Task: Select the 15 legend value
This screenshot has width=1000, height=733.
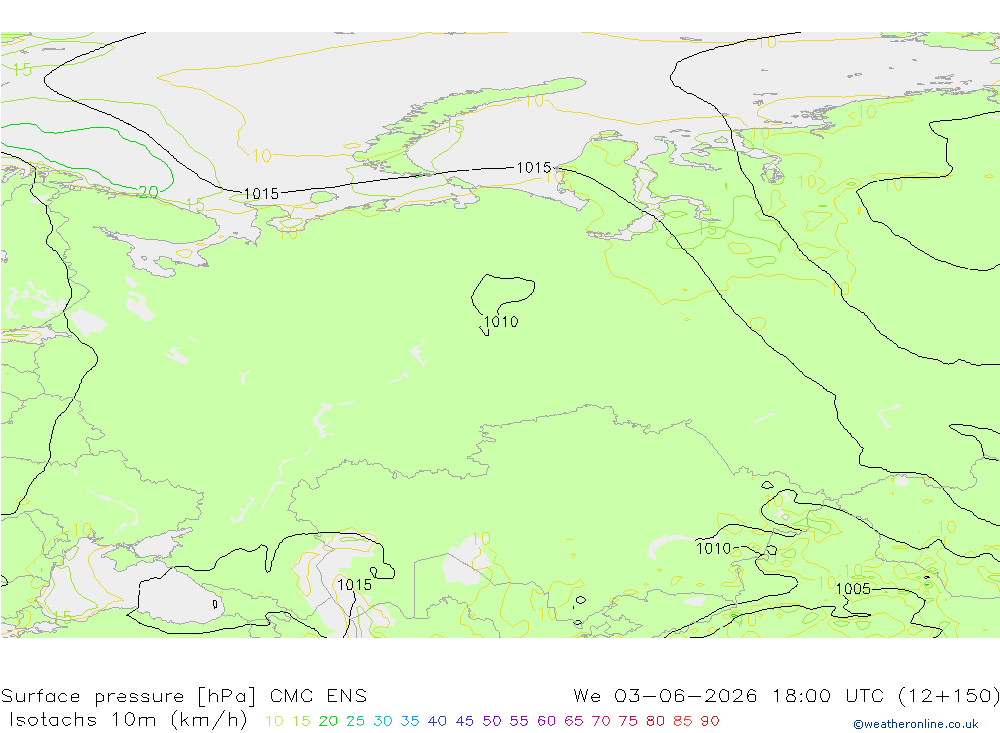Action: click(x=301, y=721)
